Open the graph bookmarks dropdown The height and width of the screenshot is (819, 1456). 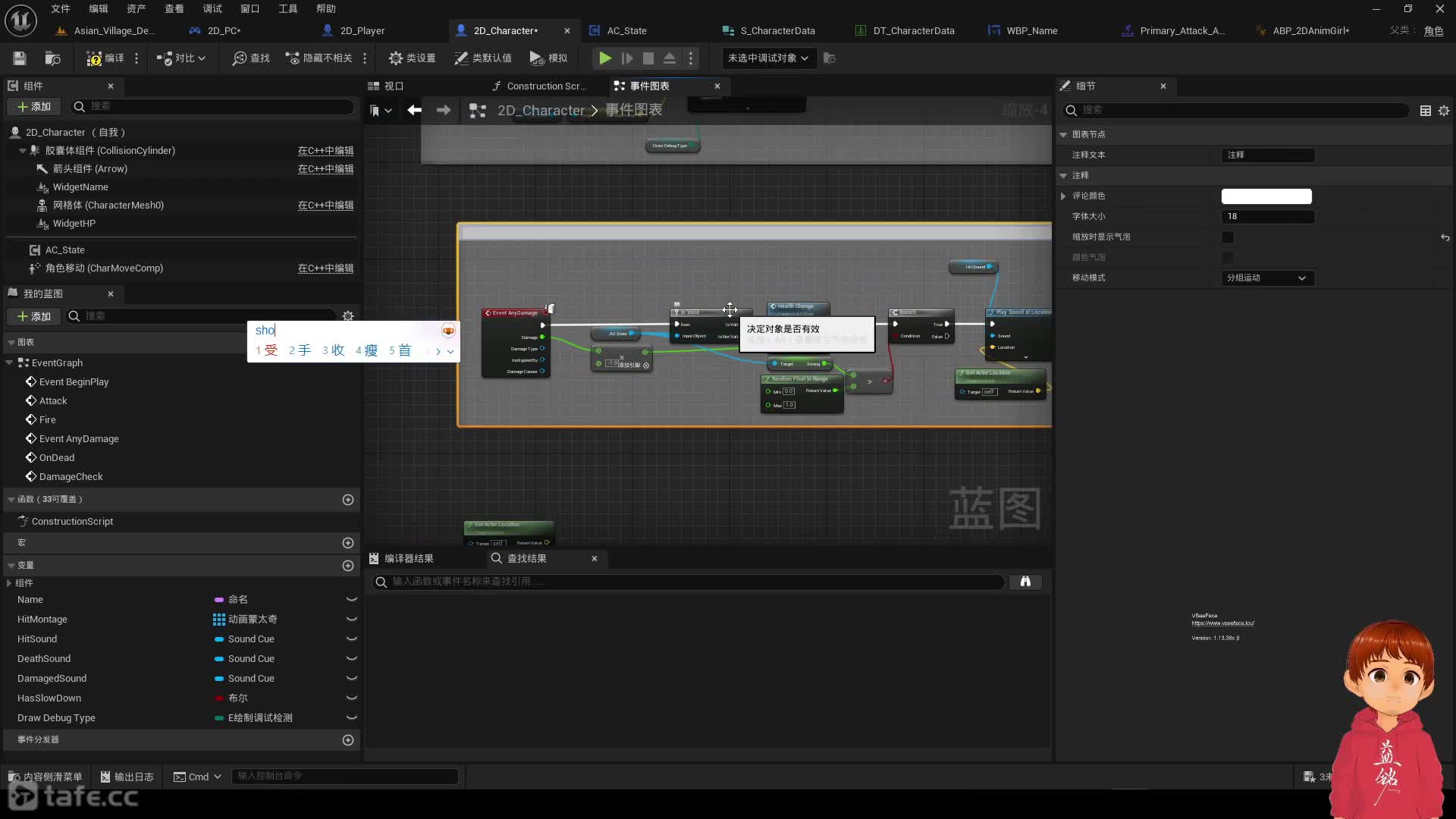(381, 111)
